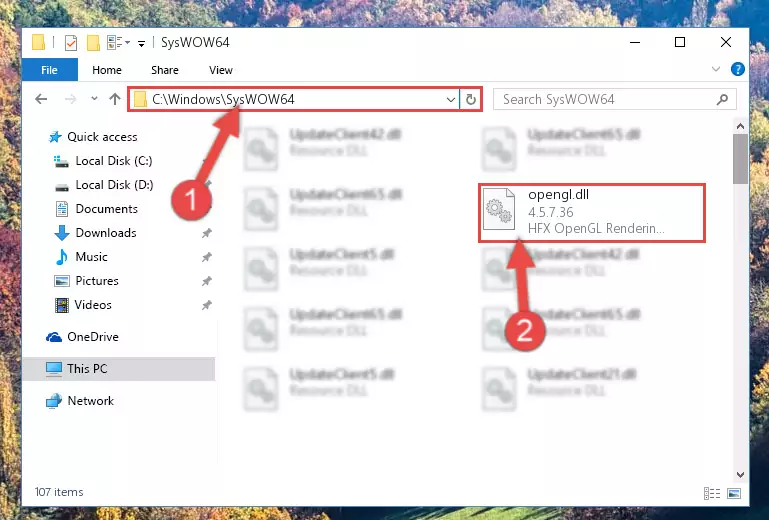Click the pin icon beside Pictures
769x520 pixels.
(x=207, y=281)
